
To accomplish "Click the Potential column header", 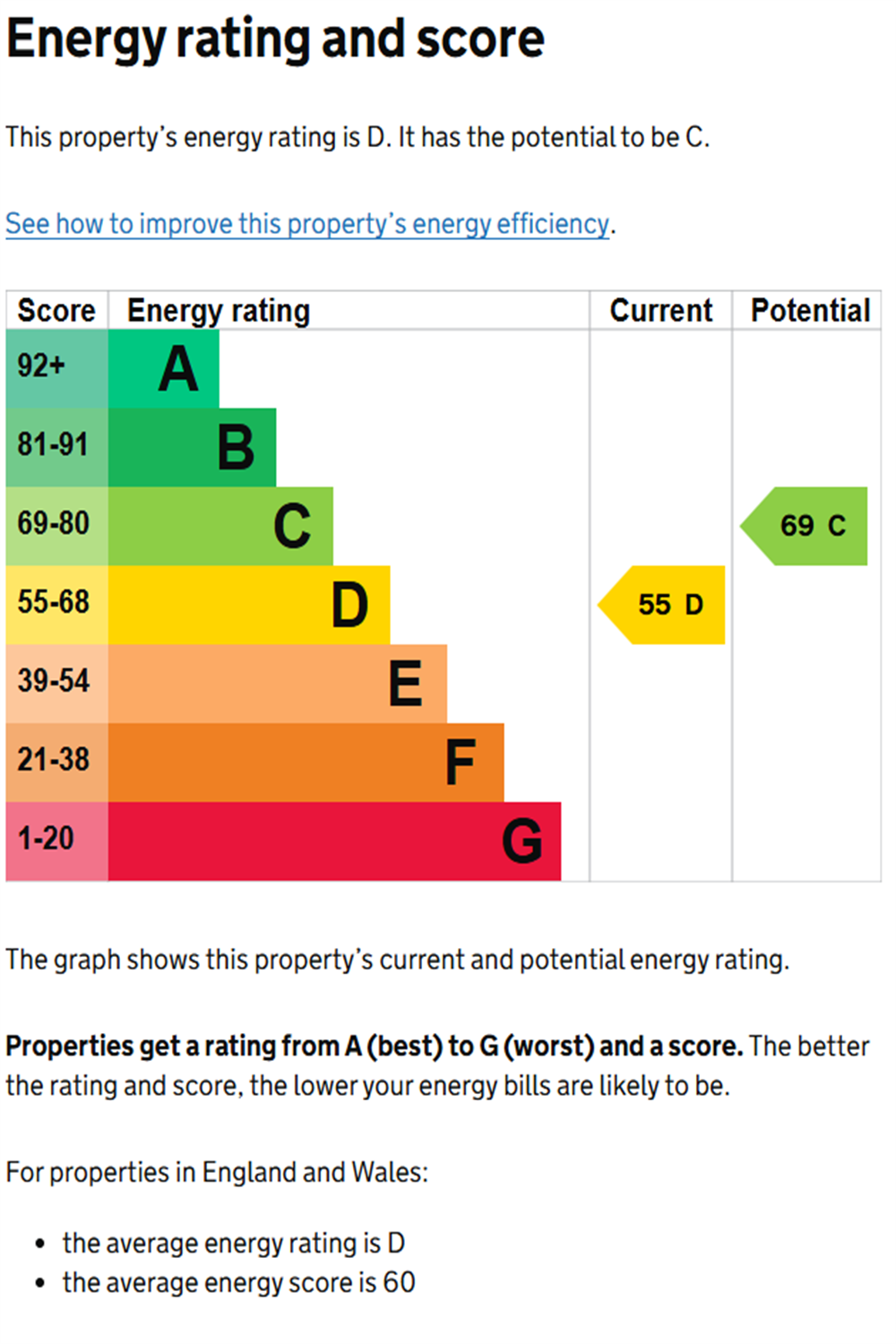I will tap(810, 311).
